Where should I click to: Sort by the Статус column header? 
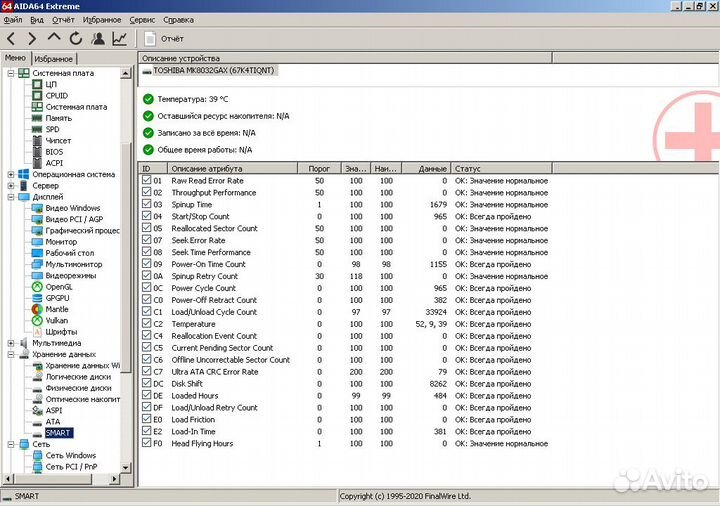point(501,169)
